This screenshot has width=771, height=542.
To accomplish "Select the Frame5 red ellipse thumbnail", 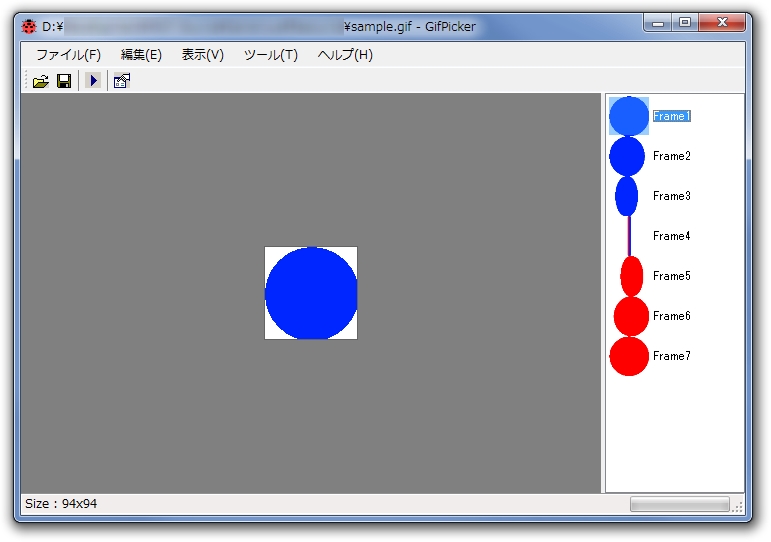I will tap(632, 276).
